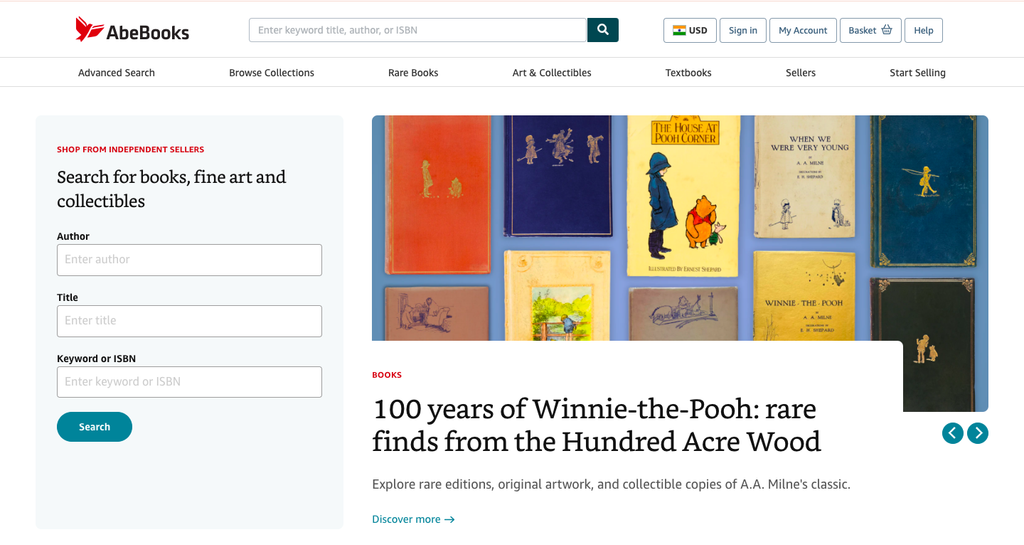
Task: Go to Rare Books section
Action: click(413, 72)
